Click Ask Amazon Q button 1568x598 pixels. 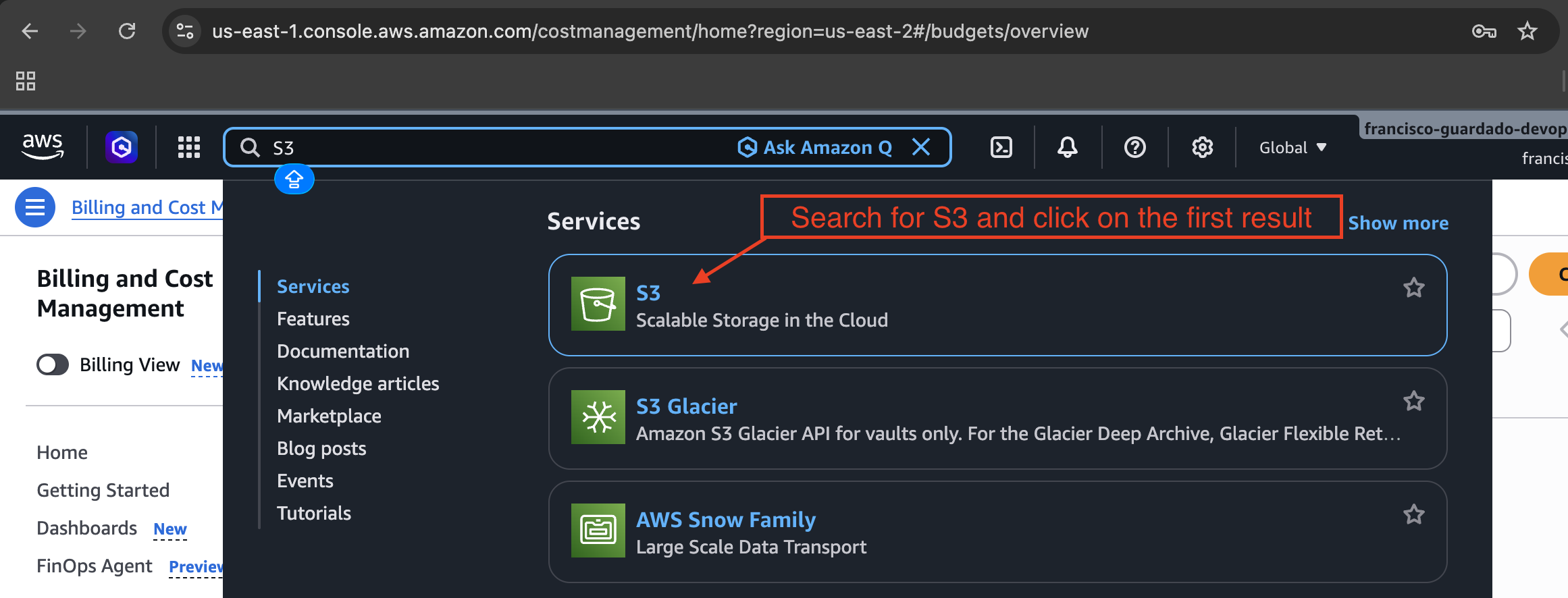coord(815,147)
